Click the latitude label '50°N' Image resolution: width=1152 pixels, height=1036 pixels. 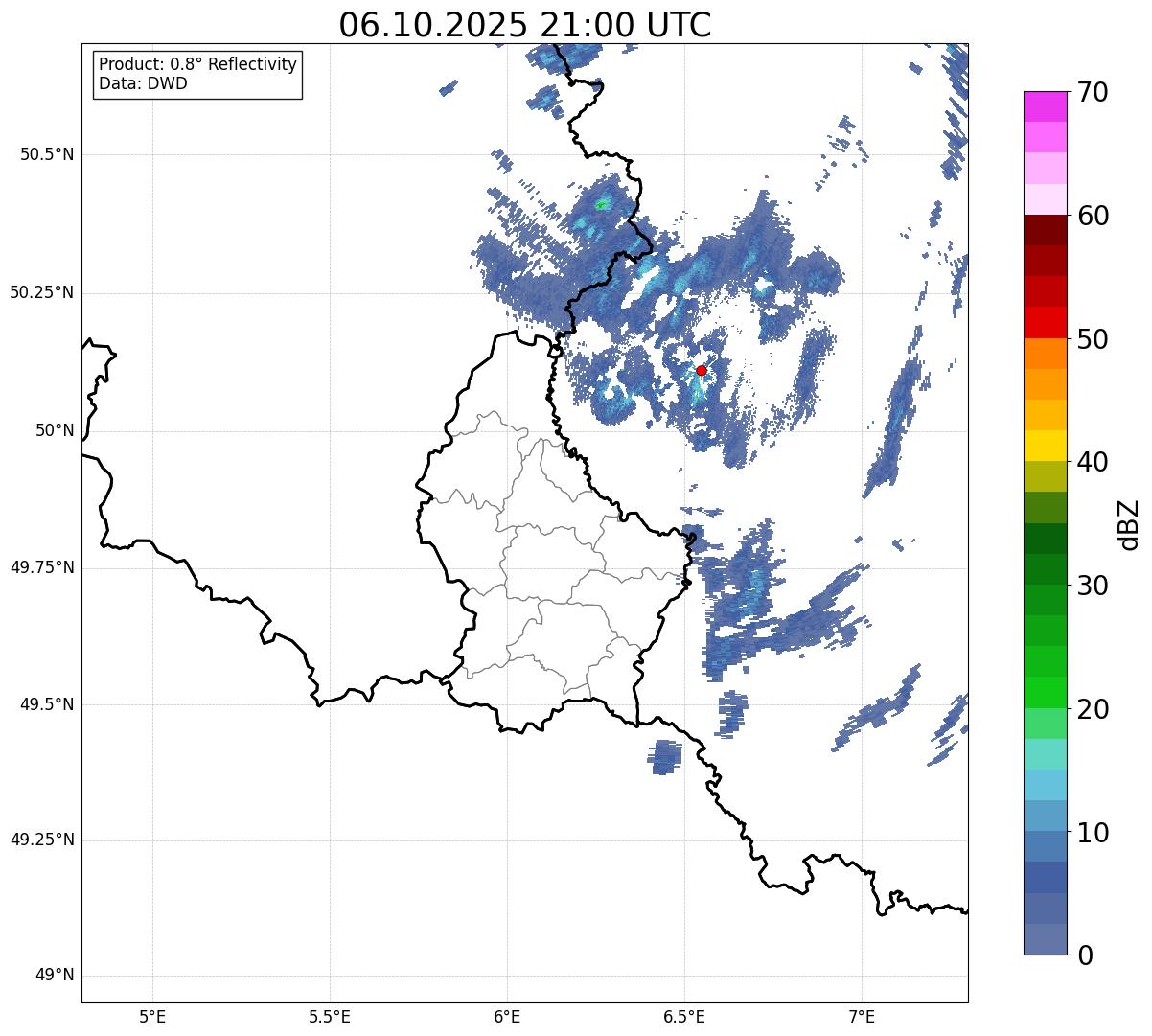click(54, 430)
